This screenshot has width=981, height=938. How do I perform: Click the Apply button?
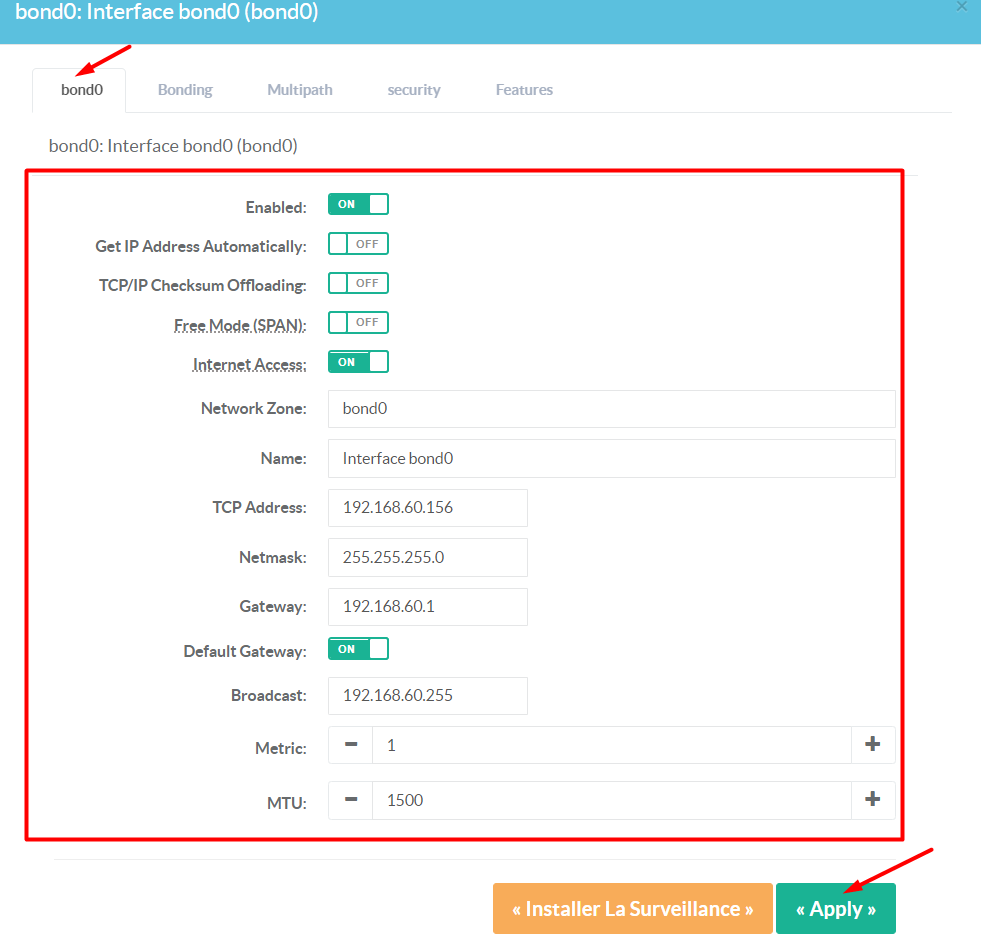836,909
